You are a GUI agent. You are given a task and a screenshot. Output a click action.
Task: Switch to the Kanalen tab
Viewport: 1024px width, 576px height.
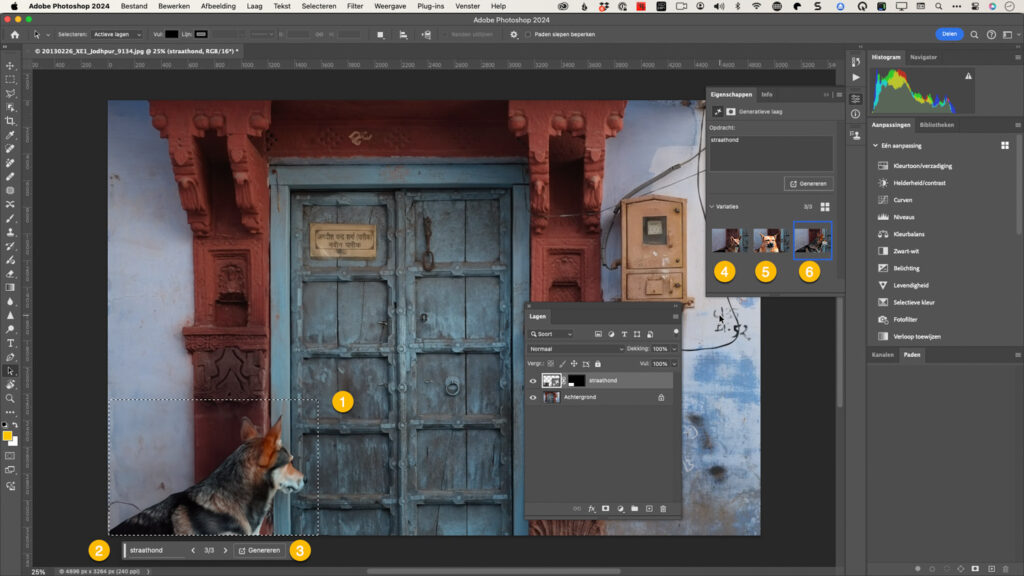point(882,355)
